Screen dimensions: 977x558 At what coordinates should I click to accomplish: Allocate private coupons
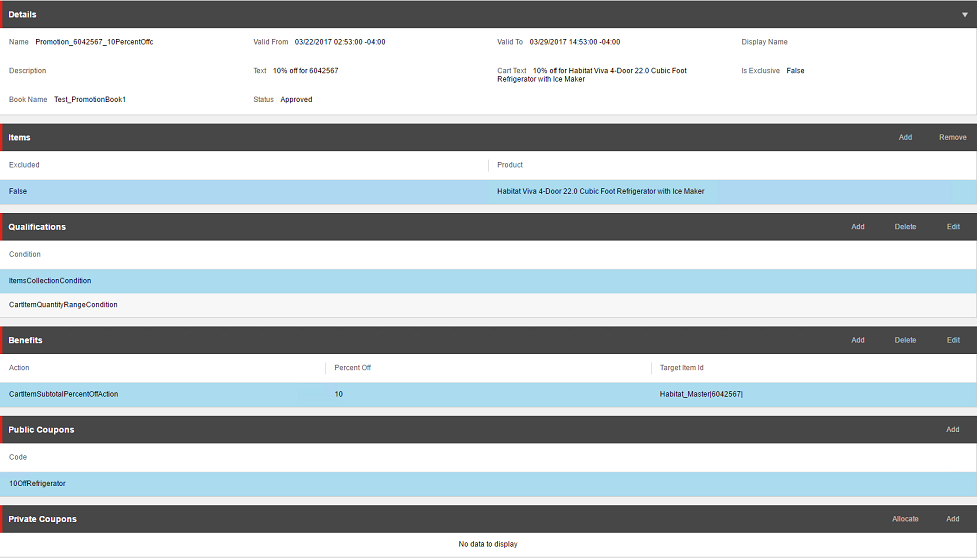905,519
